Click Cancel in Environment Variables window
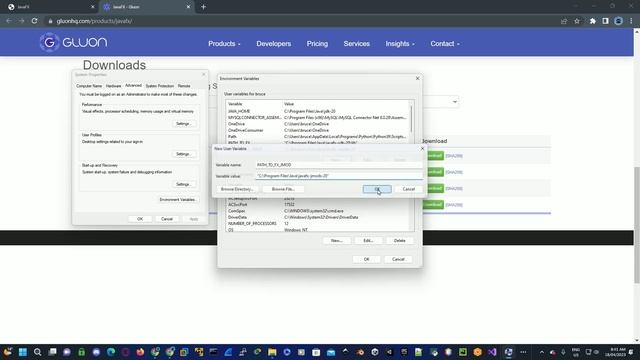Screen dimensions: 640x360 click(x=398, y=259)
